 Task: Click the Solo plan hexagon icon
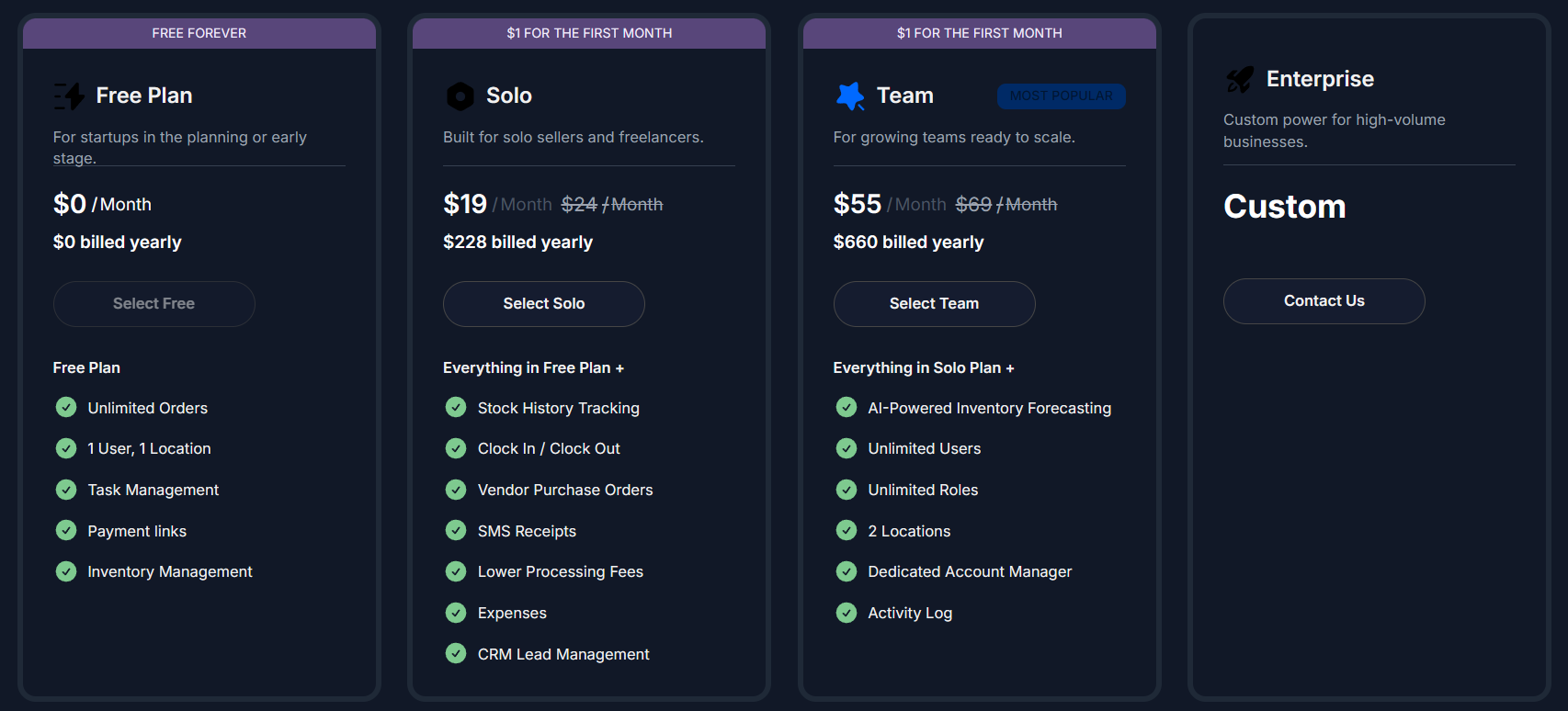[460, 96]
